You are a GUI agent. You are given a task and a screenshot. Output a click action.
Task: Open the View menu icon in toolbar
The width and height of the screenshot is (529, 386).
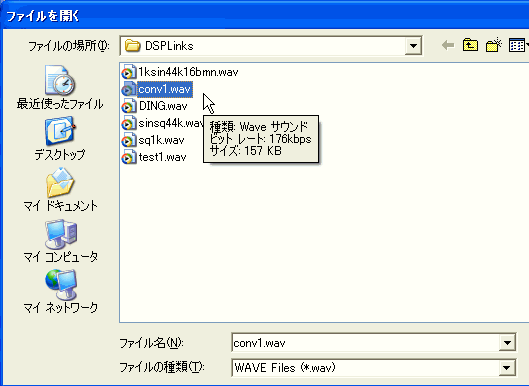pos(518,45)
